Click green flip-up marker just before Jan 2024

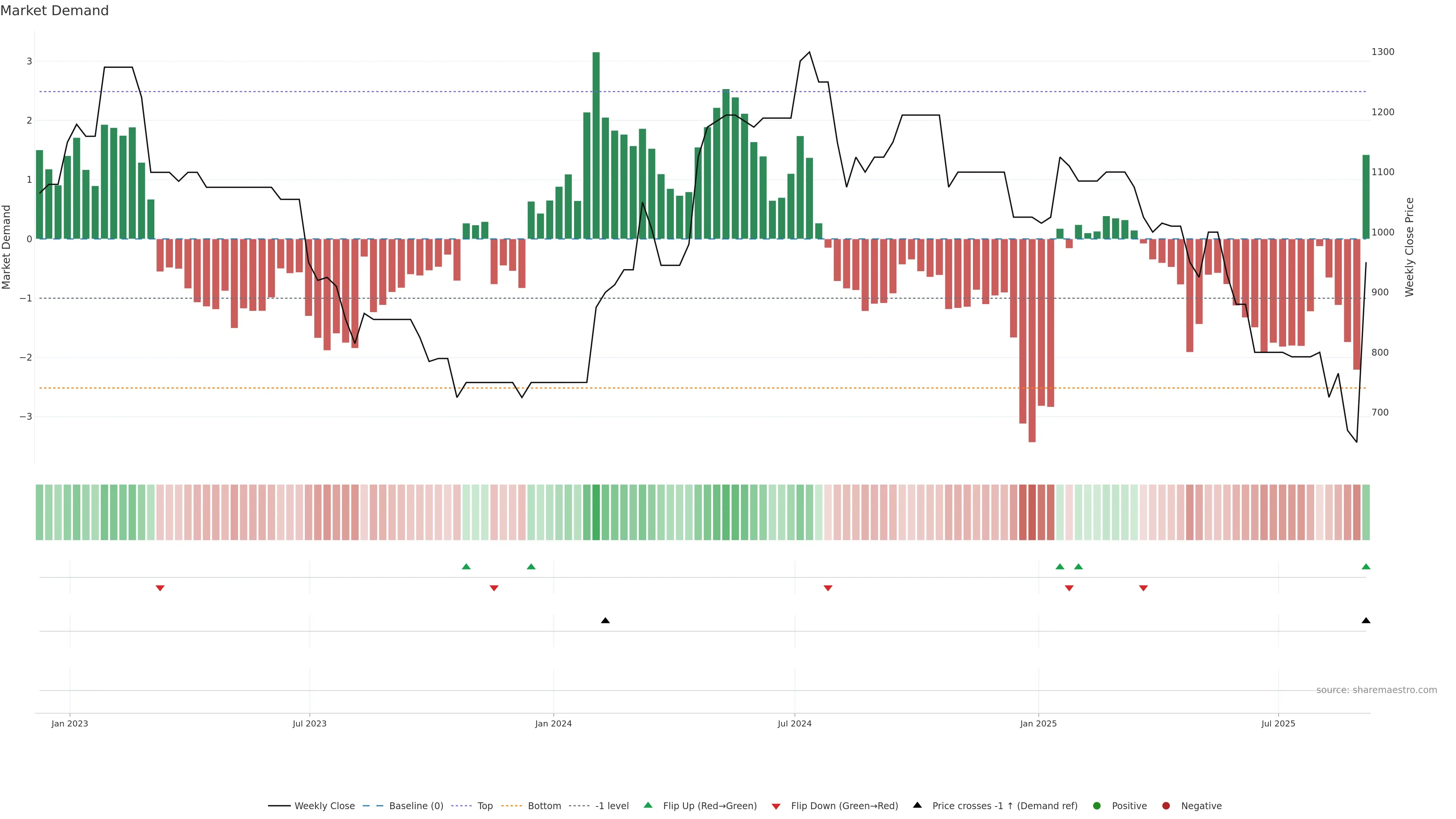[x=531, y=566]
